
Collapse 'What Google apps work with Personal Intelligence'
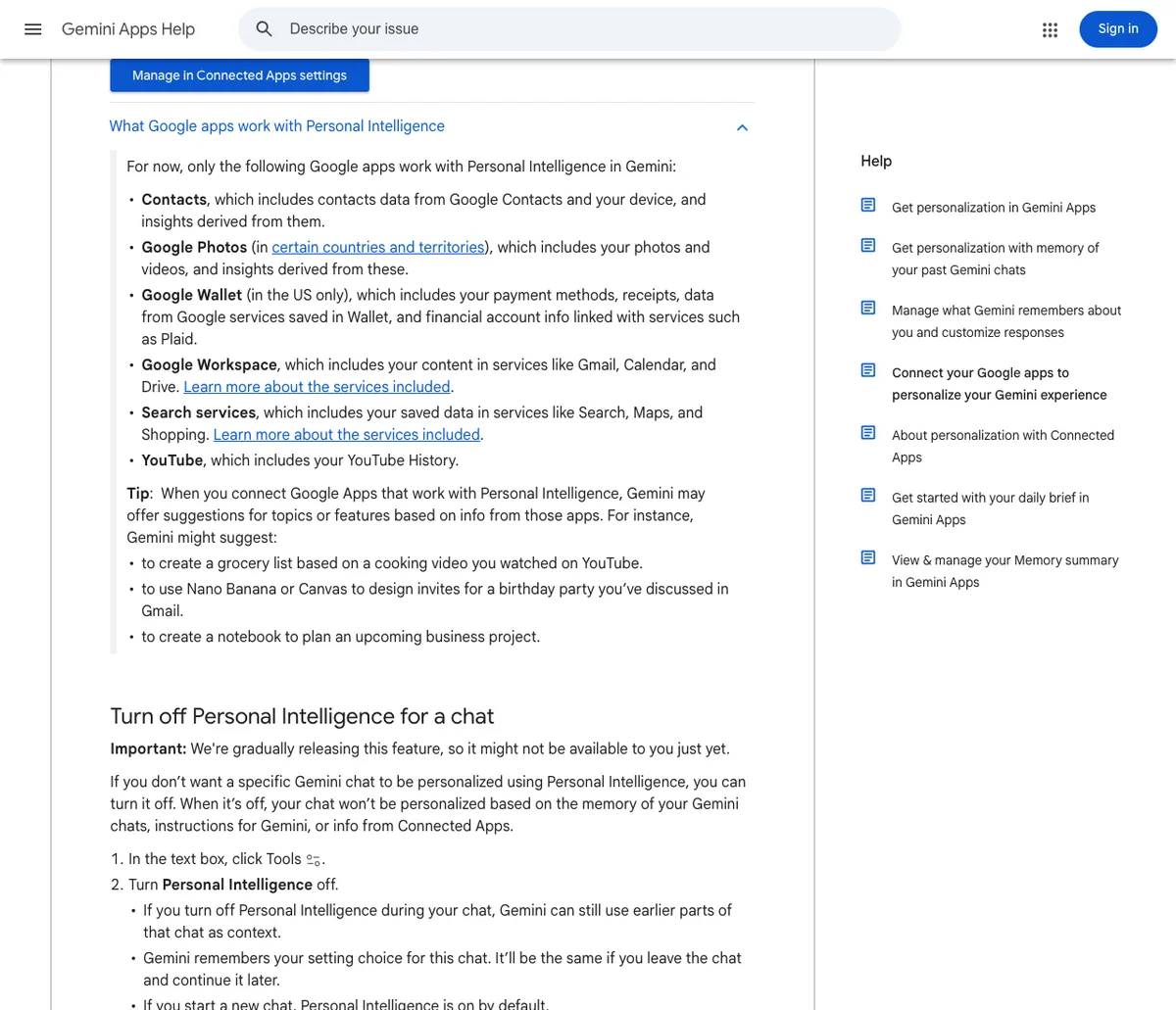[x=432, y=126]
